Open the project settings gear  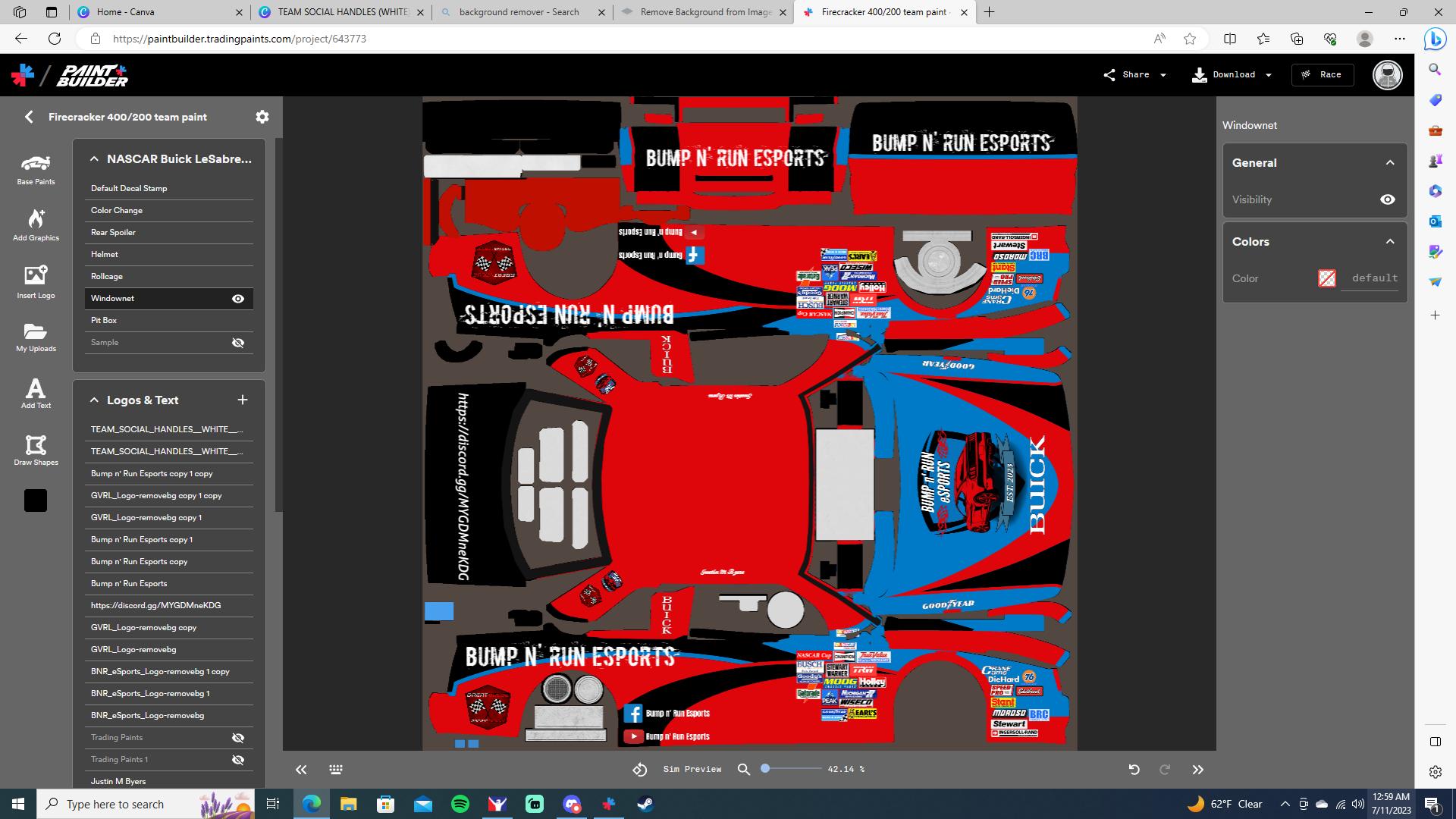pyautogui.click(x=262, y=117)
